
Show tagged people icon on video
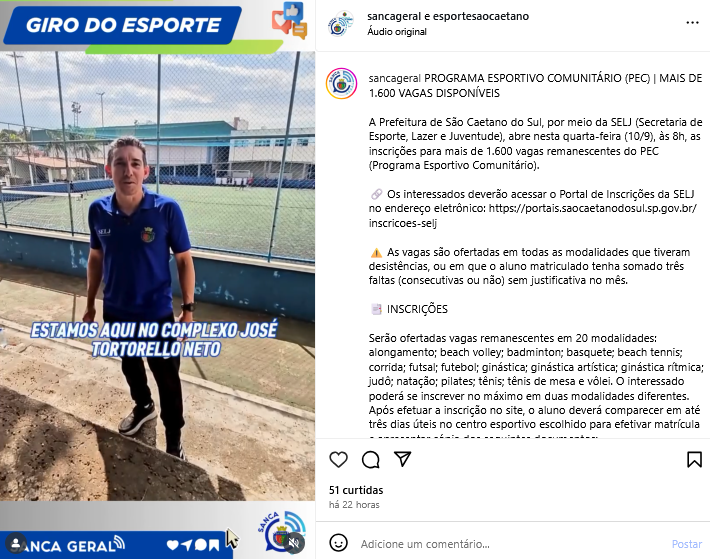pos(16,543)
